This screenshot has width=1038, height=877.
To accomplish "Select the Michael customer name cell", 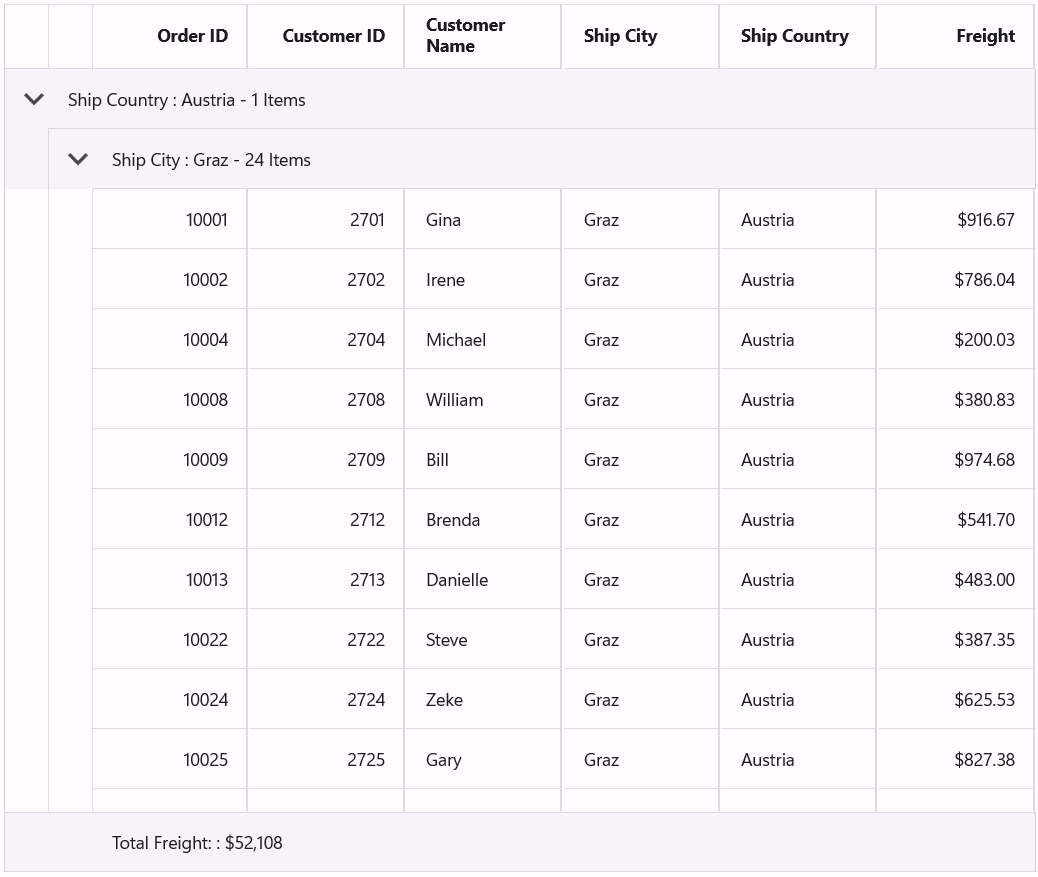I will pyautogui.click(x=456, y=340).
